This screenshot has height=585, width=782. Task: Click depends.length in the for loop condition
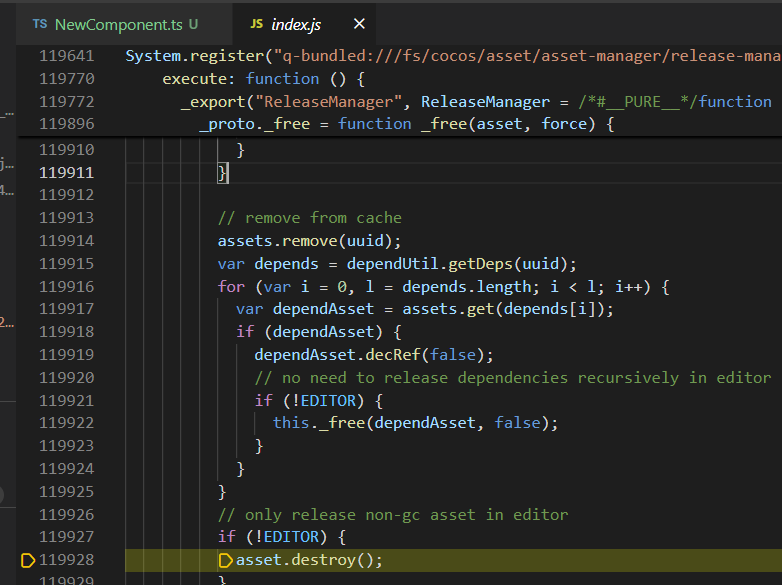pyautogui.click(x=467, y=287)
